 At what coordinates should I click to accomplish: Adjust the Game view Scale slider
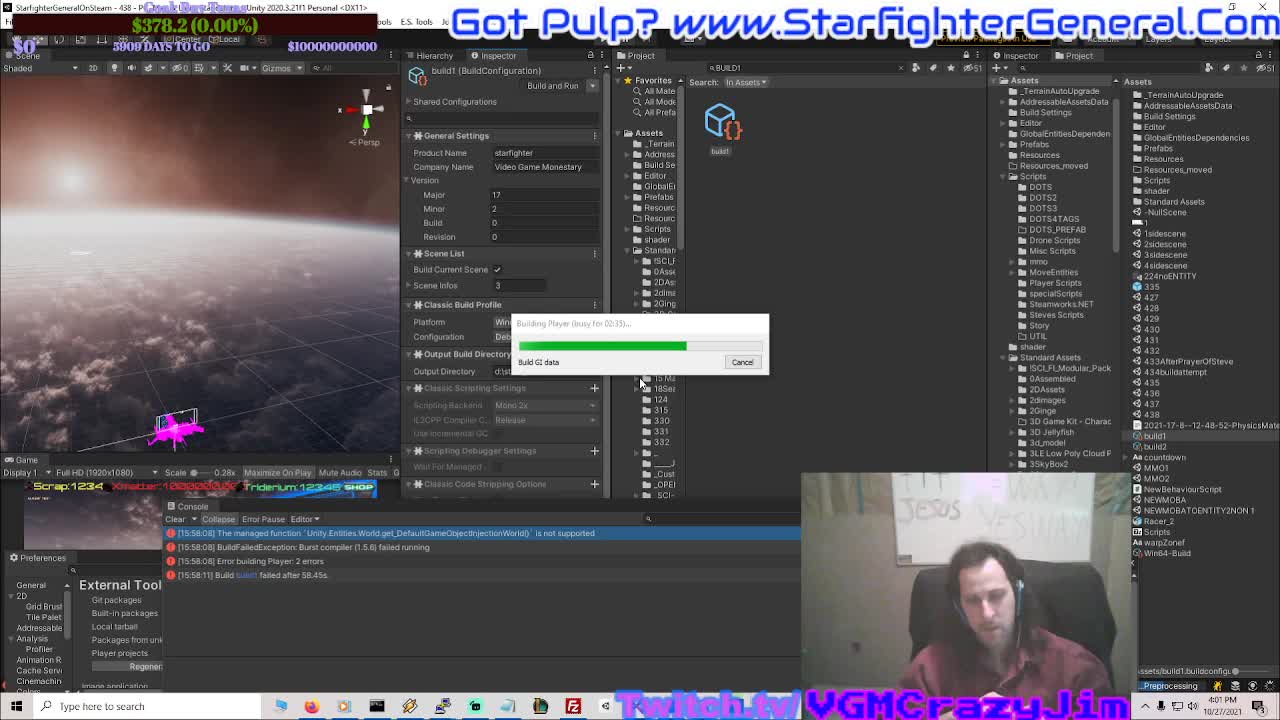(199, 473)
